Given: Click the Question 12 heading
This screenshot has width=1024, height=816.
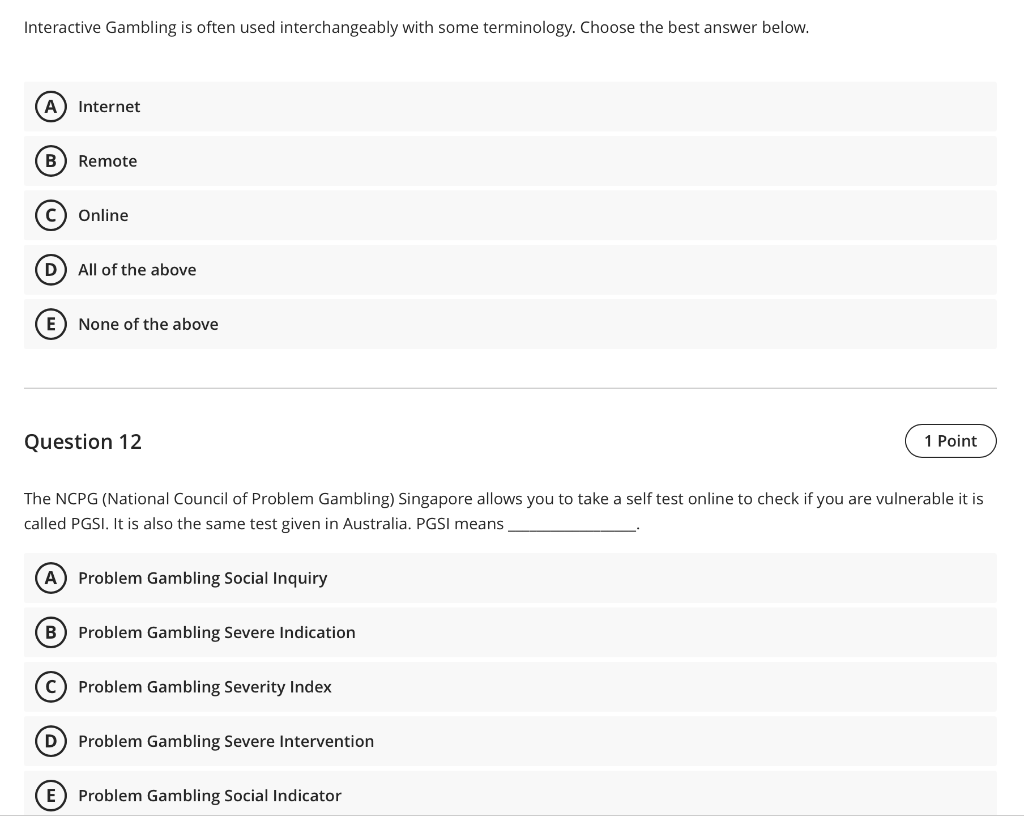Looking at the screenshot, I should click(x=83, y=441).
